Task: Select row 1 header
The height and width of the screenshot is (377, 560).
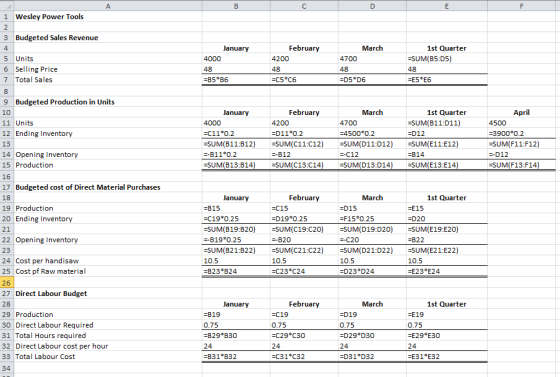Action: [x=7, y=16]
